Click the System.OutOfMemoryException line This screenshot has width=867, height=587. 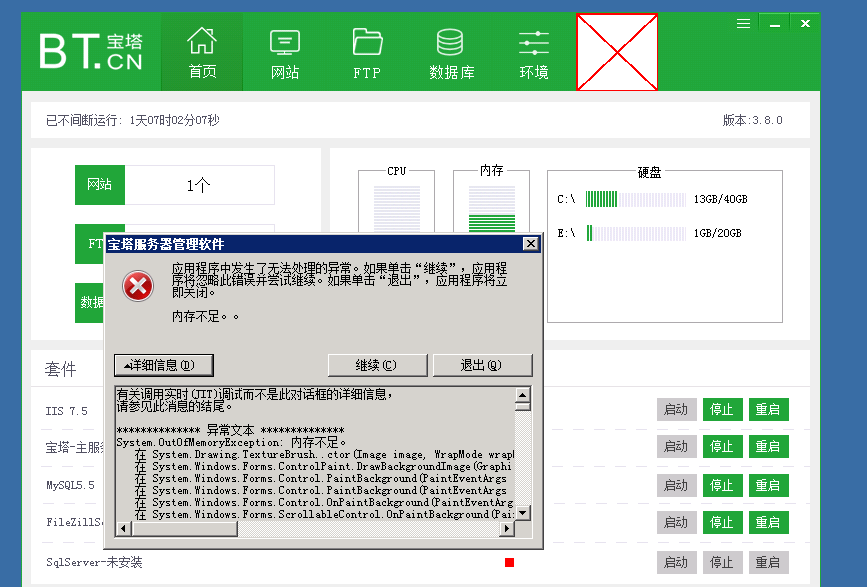click(x=231, y=442)
